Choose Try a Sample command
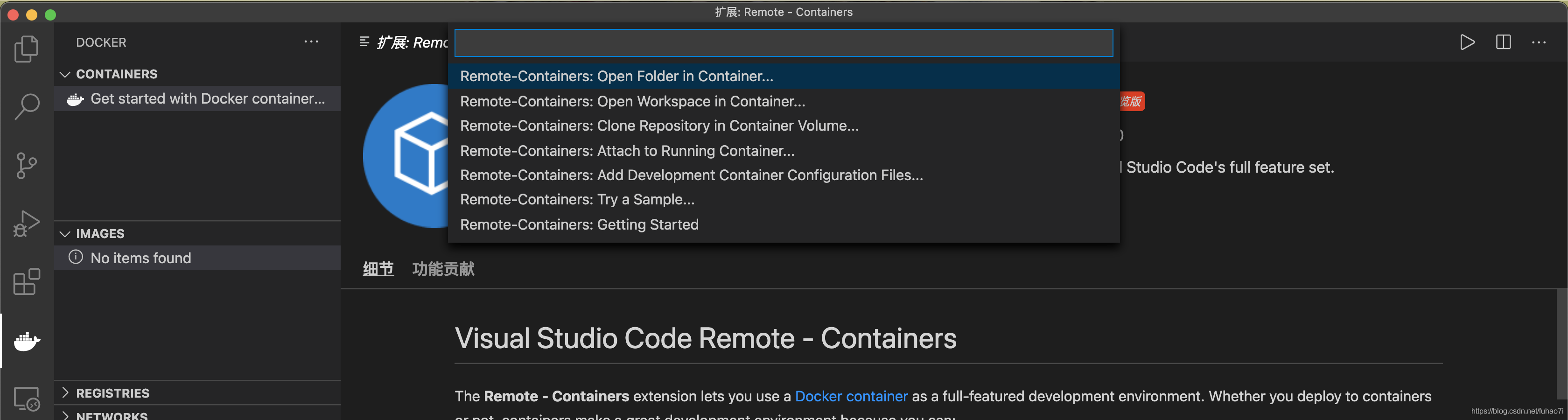The height and width of the screenshot is (420, 1568). coord(784,200)
